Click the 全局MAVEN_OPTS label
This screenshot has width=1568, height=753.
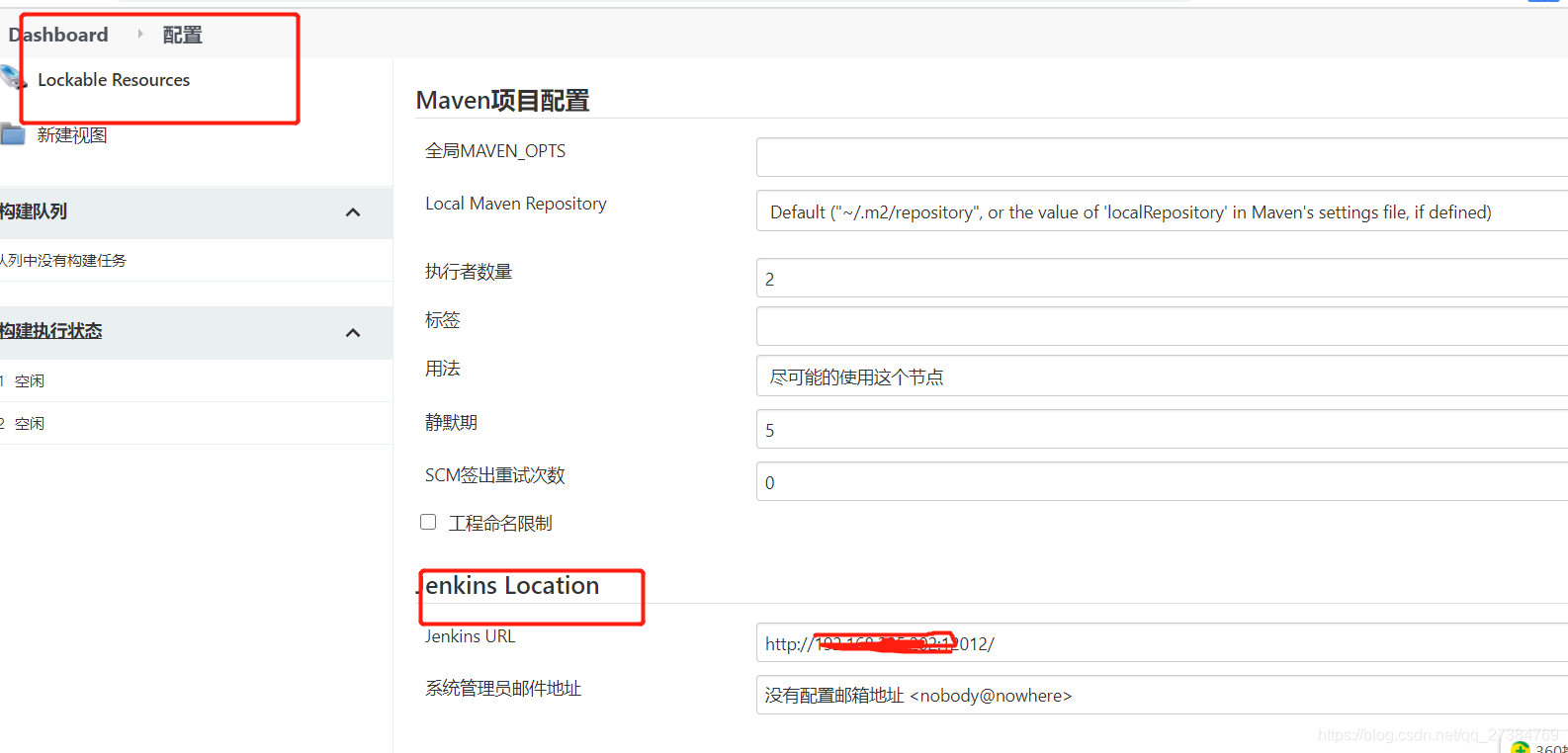495,151
